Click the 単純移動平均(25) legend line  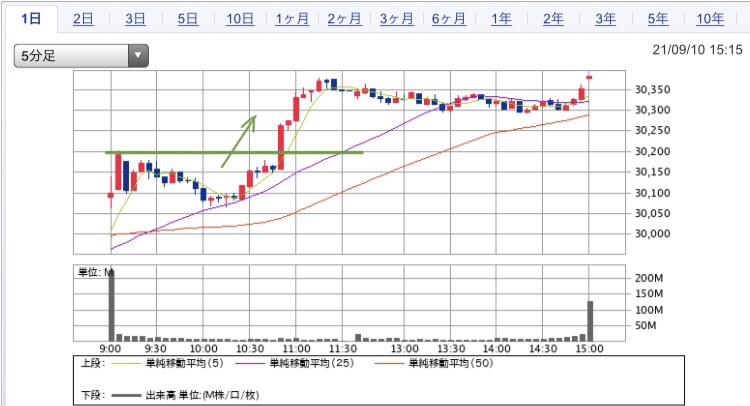tap(250, 363)
